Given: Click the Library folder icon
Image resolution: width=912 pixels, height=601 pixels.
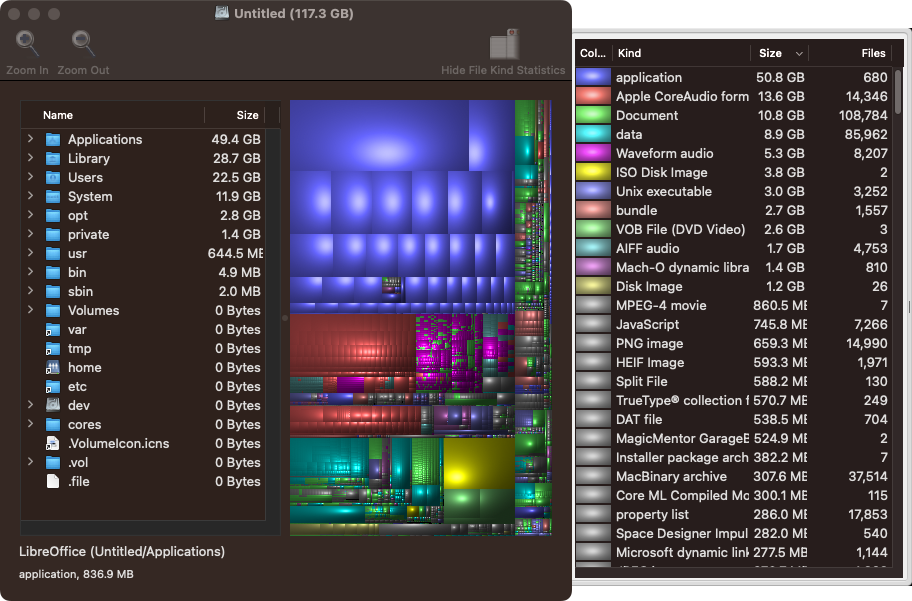Looking at the screenshot, I should point(52,158).
